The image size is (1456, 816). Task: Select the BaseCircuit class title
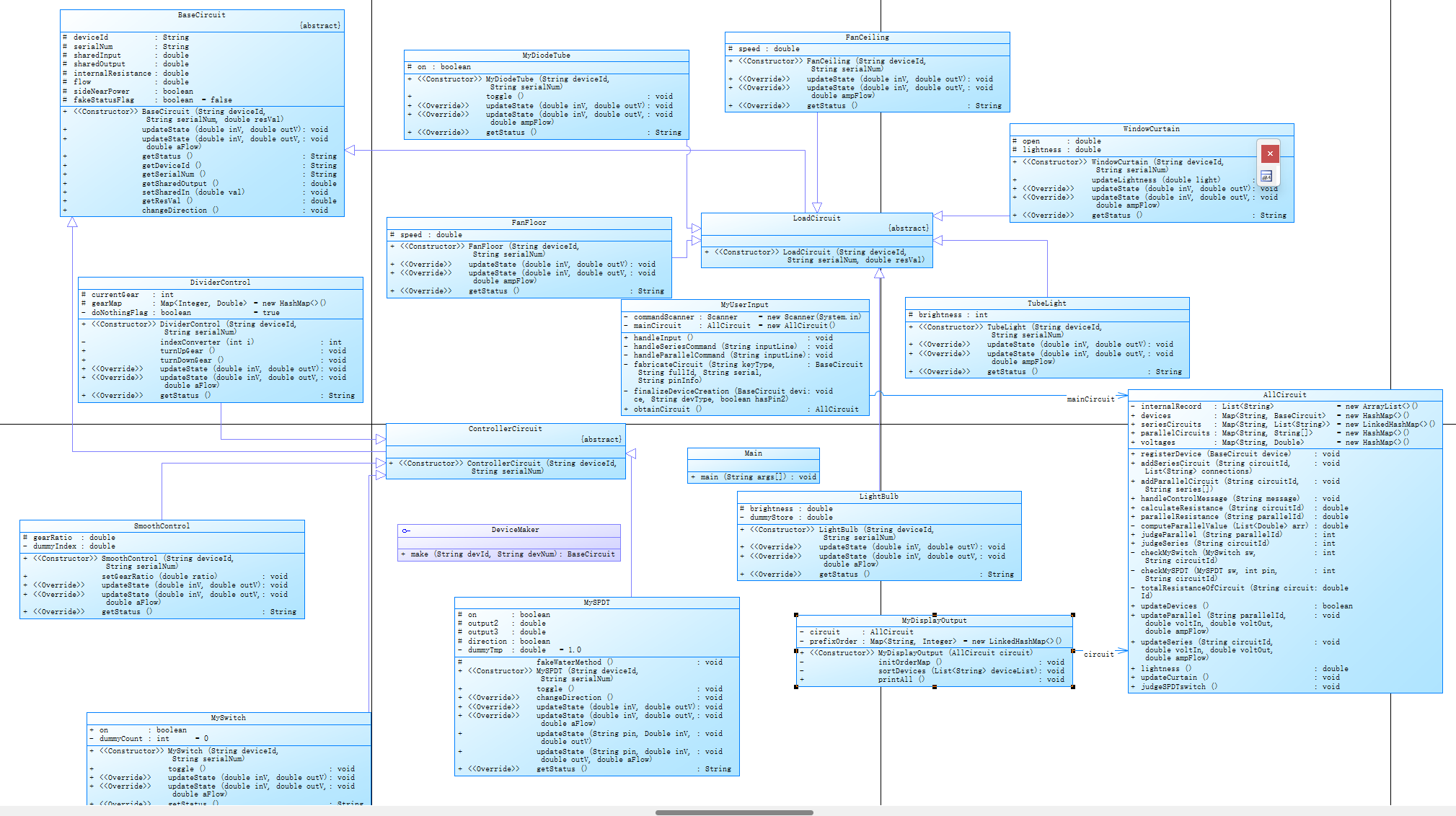coord(202,15)
